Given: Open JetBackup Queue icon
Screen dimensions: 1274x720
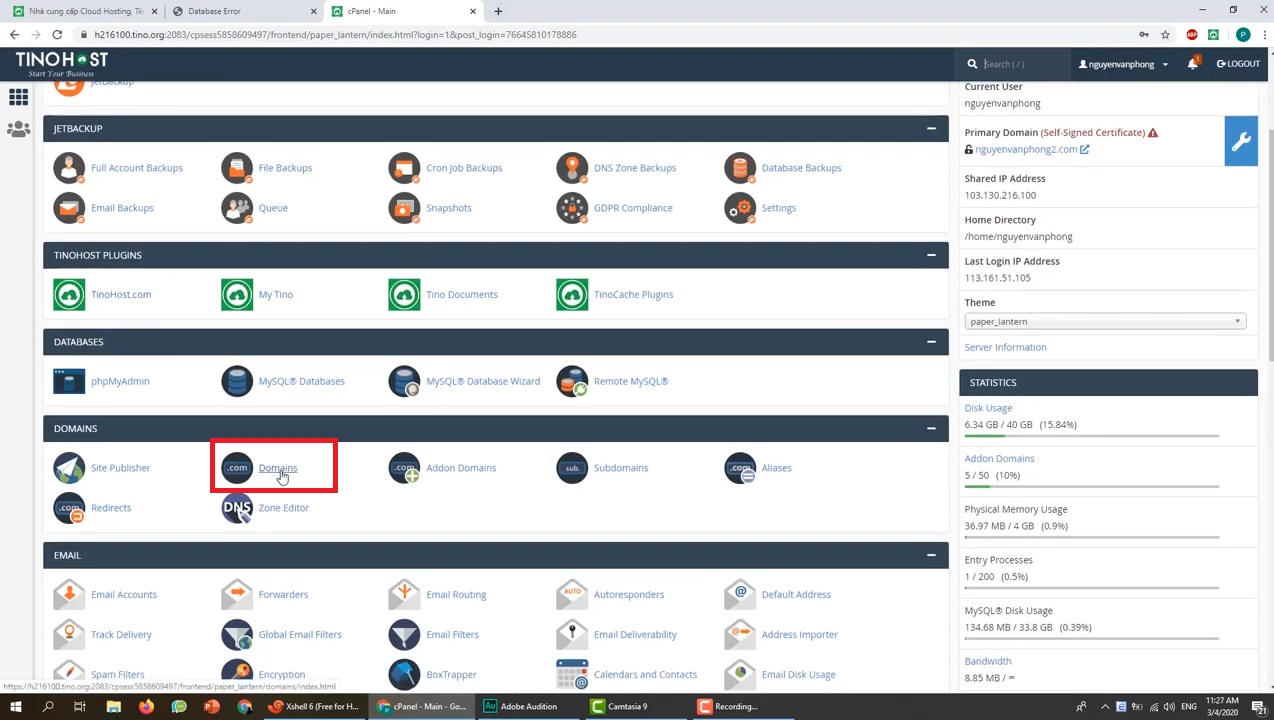Looking at the screenshot, I should (237, 208).
